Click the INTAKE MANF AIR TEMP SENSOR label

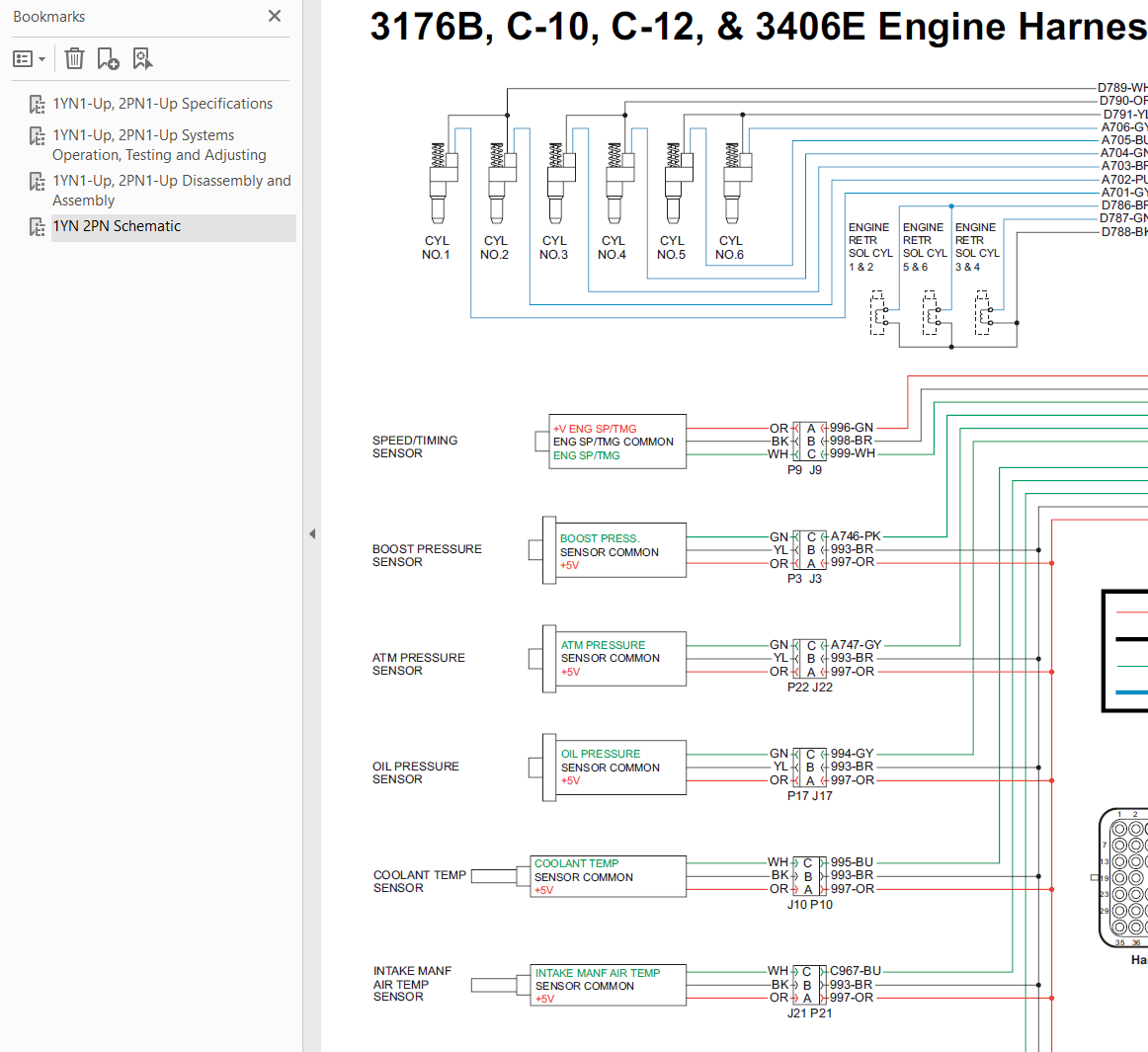[x=412, y=983]
